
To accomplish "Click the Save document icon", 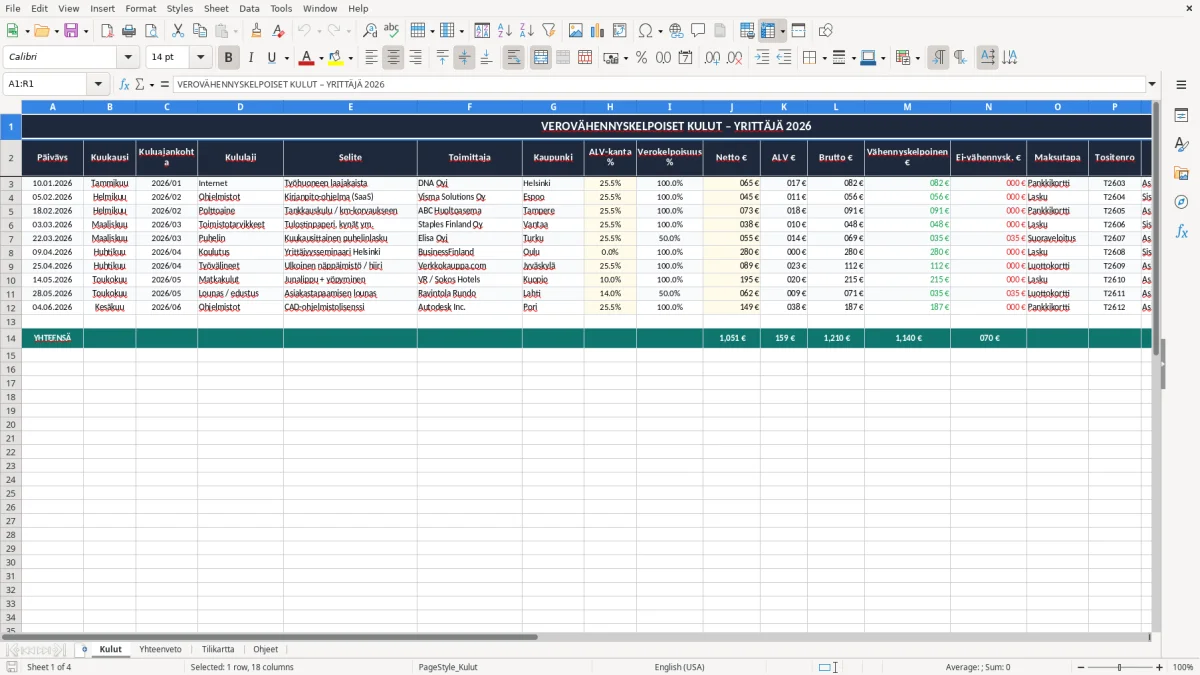I will tap(71, 31).
